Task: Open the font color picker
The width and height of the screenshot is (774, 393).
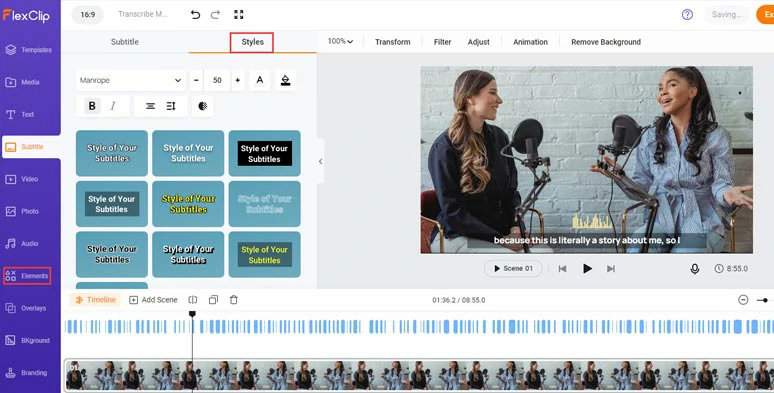Action: point(260,80)
